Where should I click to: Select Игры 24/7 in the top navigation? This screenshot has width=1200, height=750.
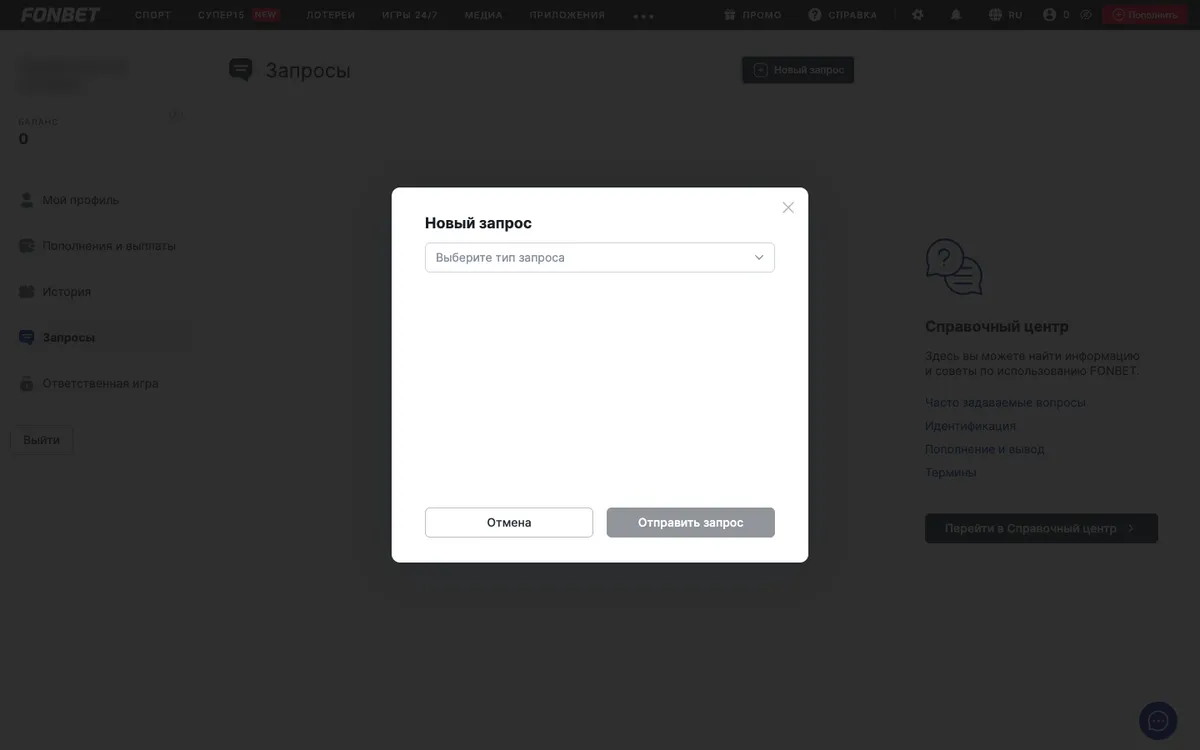click(x=410, y=15)
